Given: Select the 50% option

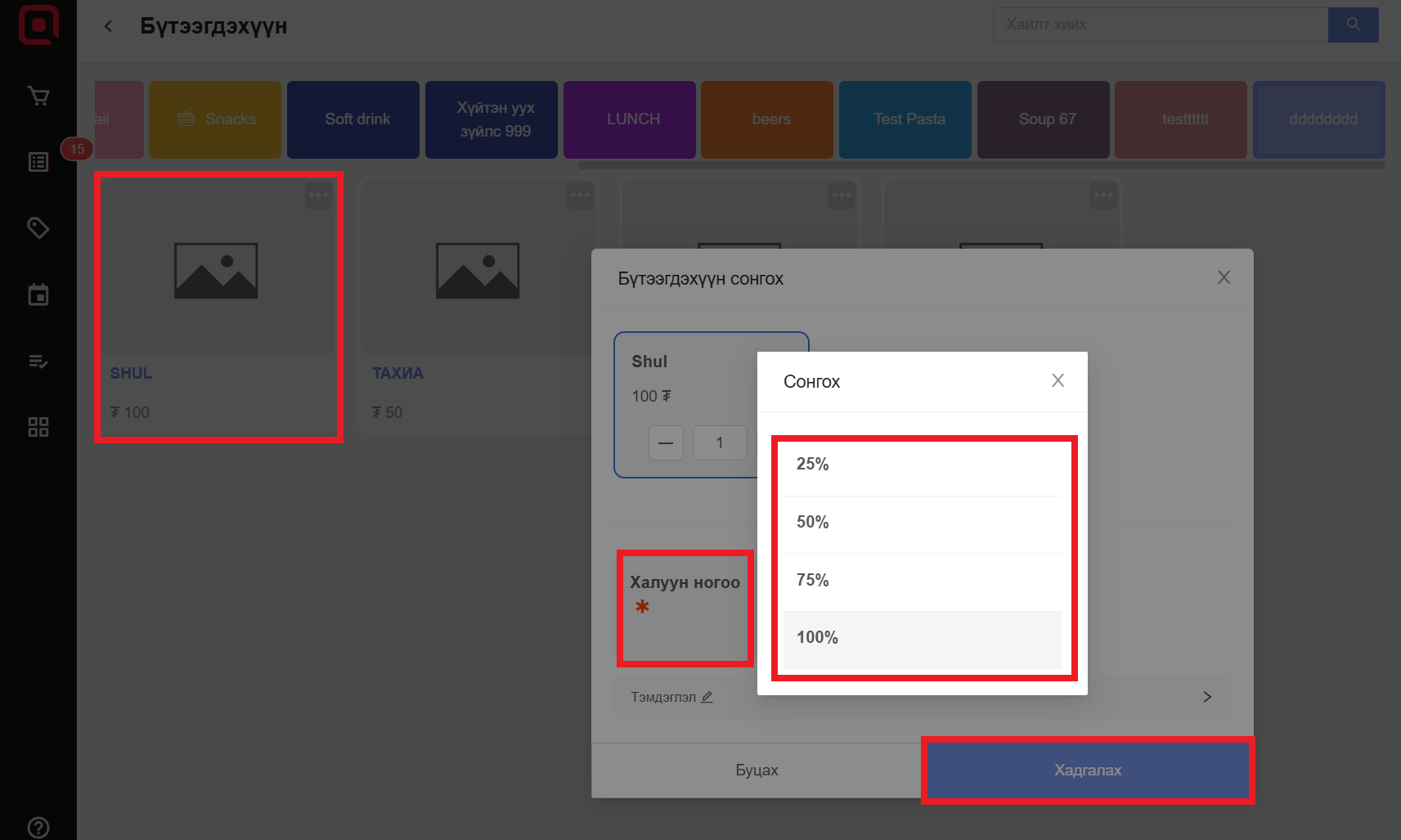Looking at the screenshot, I should coord(922,523).
